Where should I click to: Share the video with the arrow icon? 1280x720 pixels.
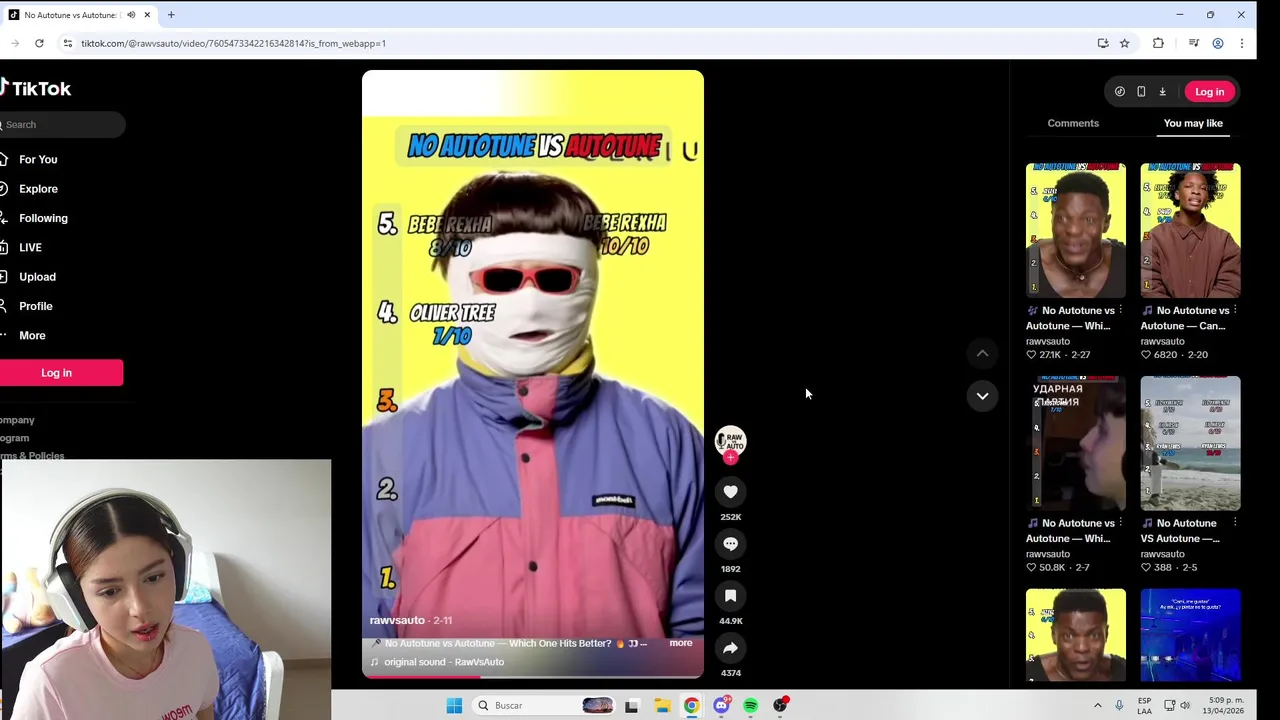[730, 648]
